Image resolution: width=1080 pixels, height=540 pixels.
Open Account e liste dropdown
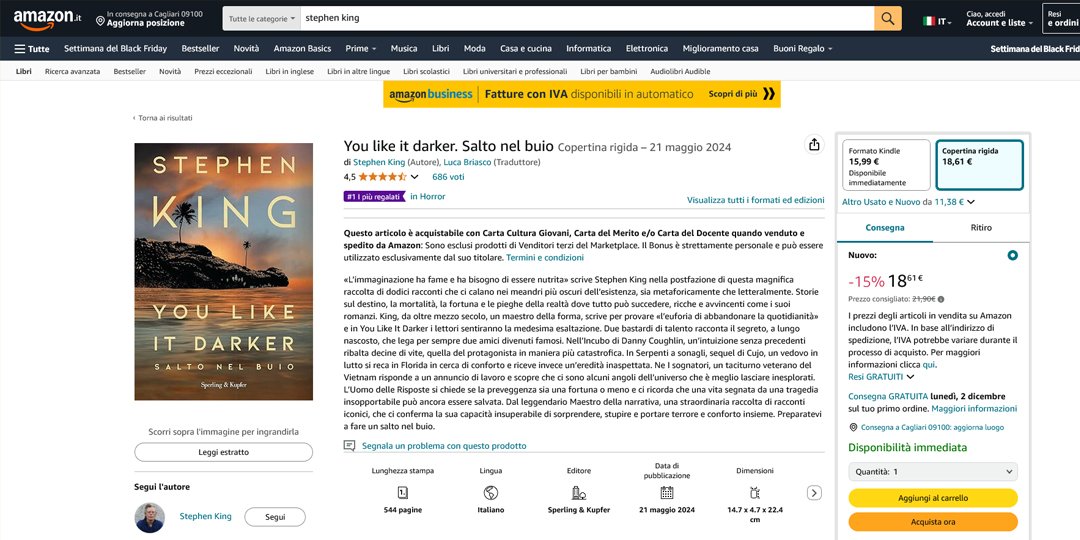click(x=999, y=19)
